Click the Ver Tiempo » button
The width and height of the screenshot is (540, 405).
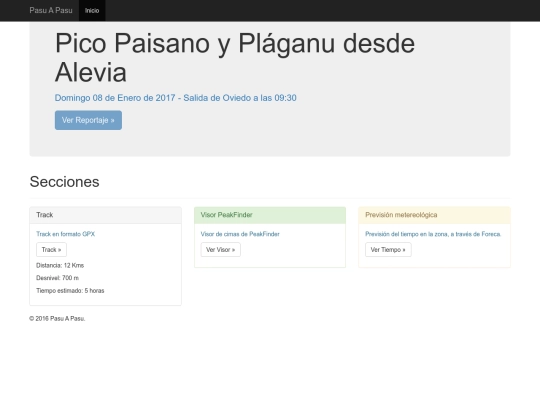coord(388,250)
